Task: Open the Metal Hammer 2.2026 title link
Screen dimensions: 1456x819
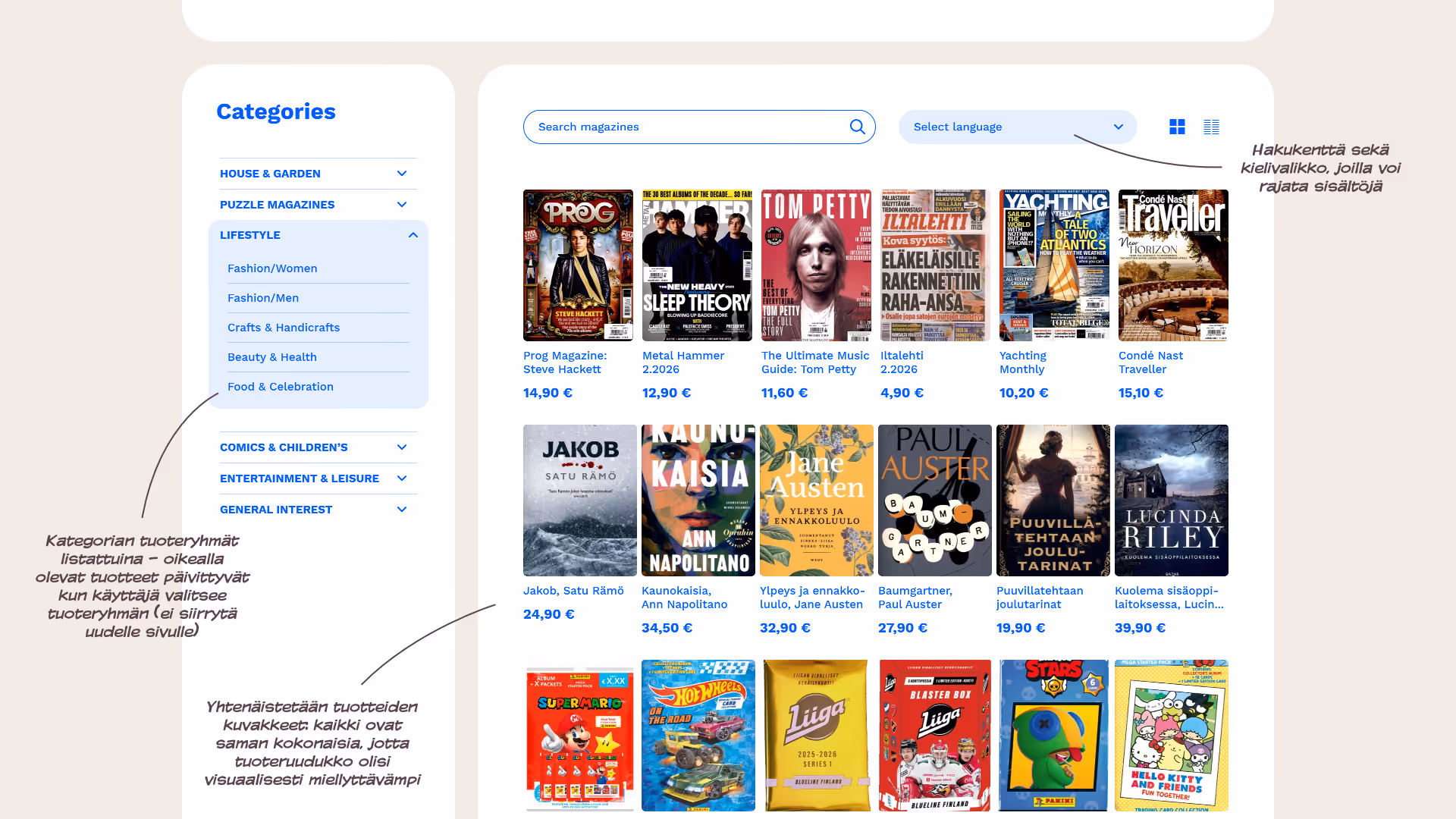Action: tap(683, 362)
